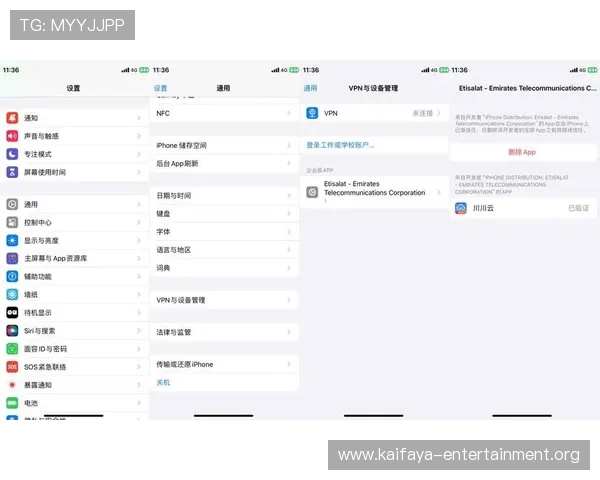Tap the Home Screen & App Library icon
This screenshot has width=600, height=480.
click(12, 258)
